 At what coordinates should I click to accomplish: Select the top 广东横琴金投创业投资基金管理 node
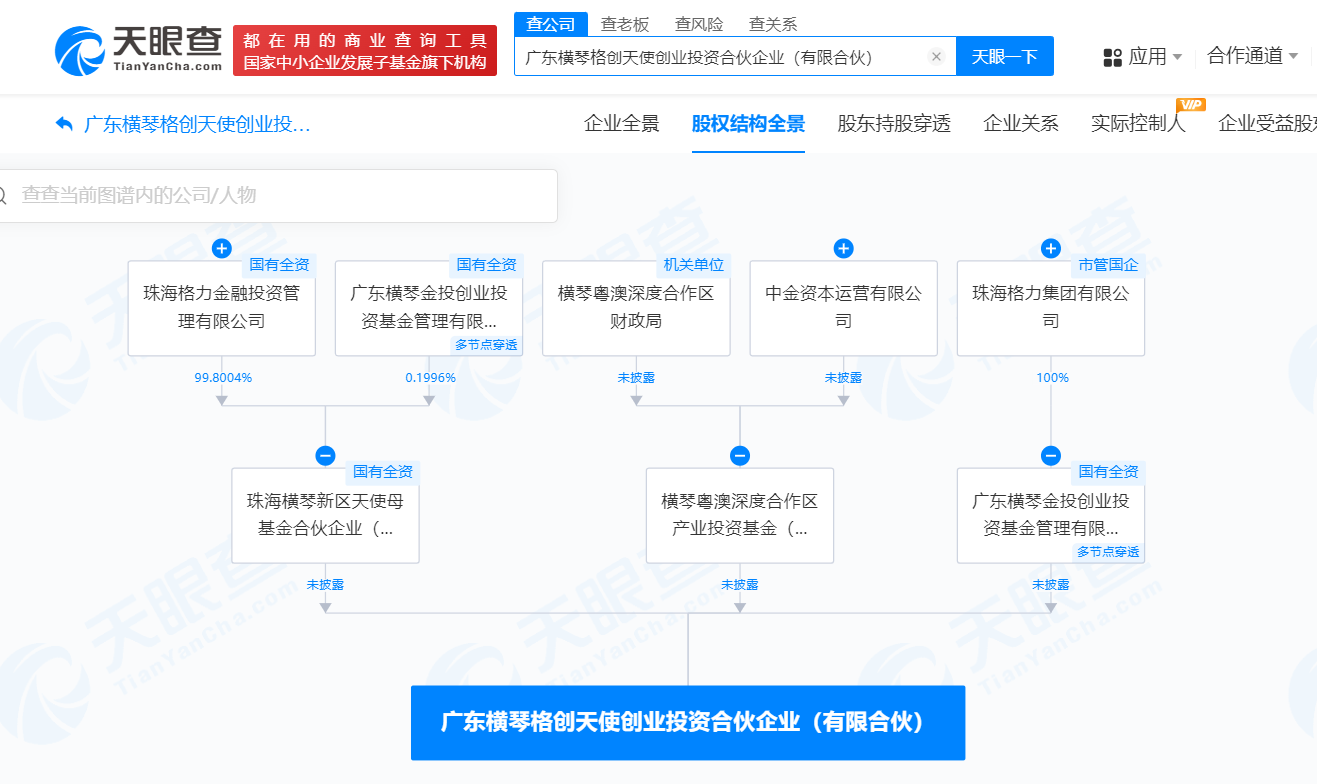pyautogui.click(x=429, y=308)
